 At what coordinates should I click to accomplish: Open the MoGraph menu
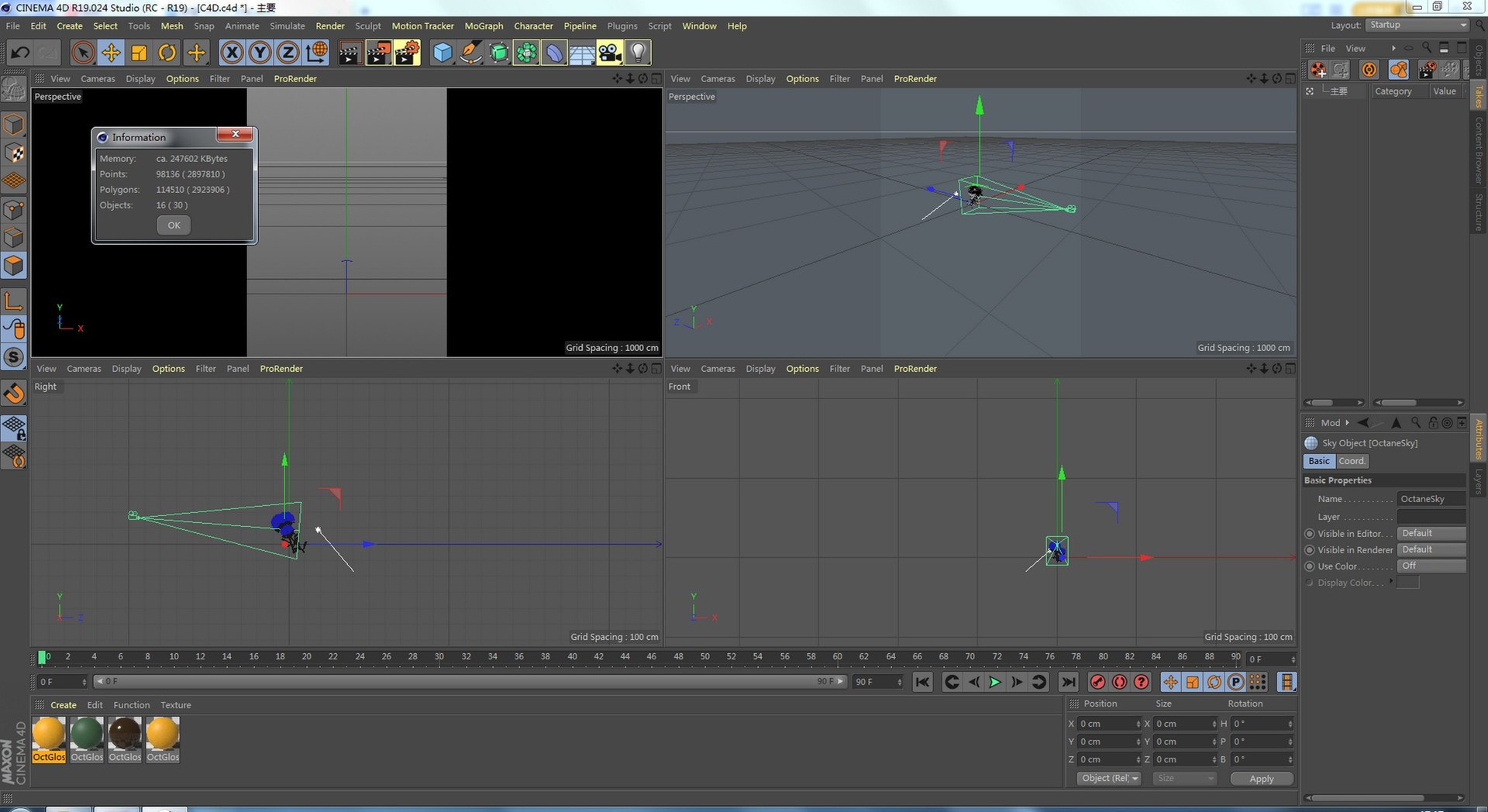pyautogui.click(x=484, y=26)
